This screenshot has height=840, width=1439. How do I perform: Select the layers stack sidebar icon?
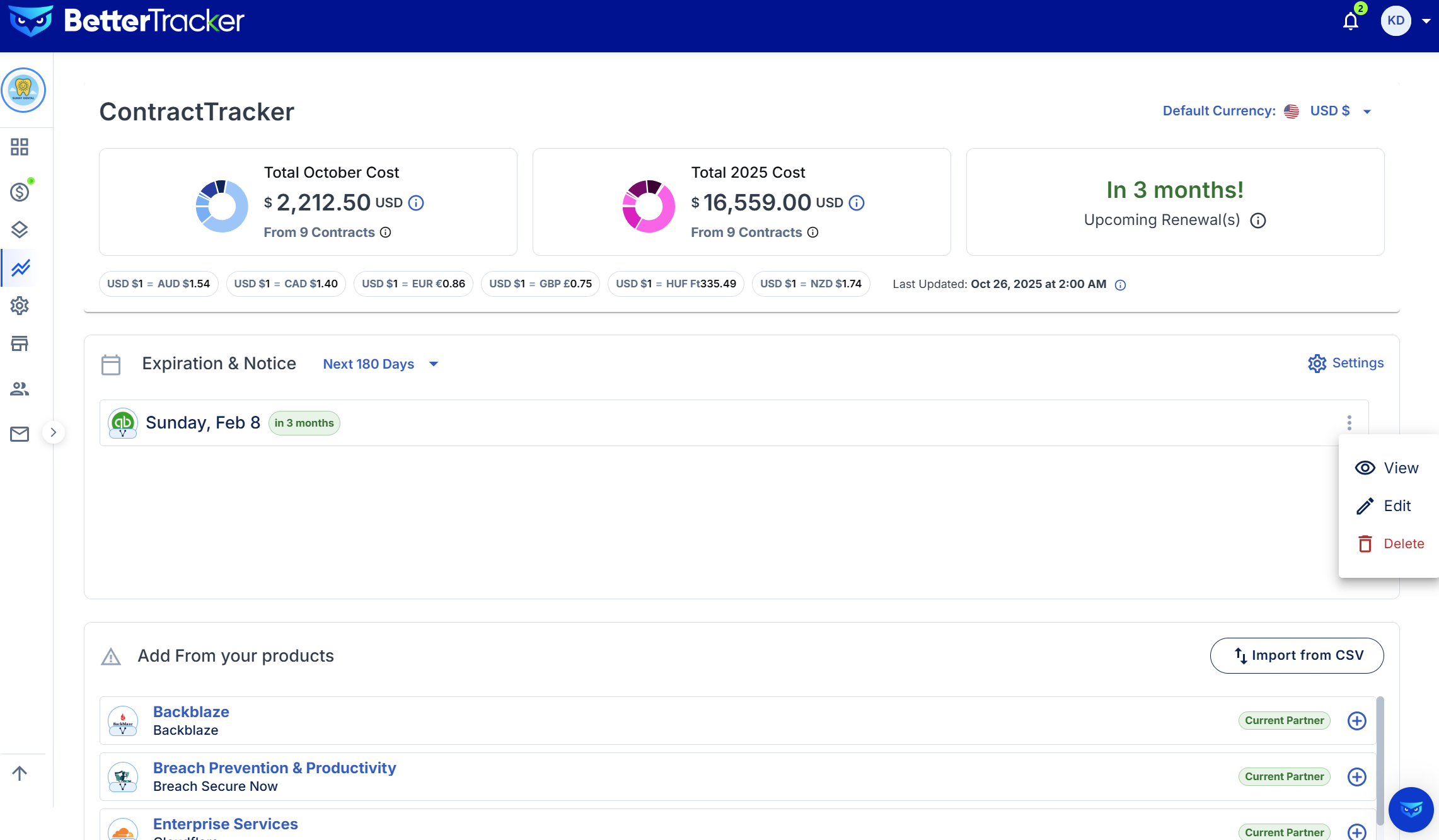coord(20,229)
